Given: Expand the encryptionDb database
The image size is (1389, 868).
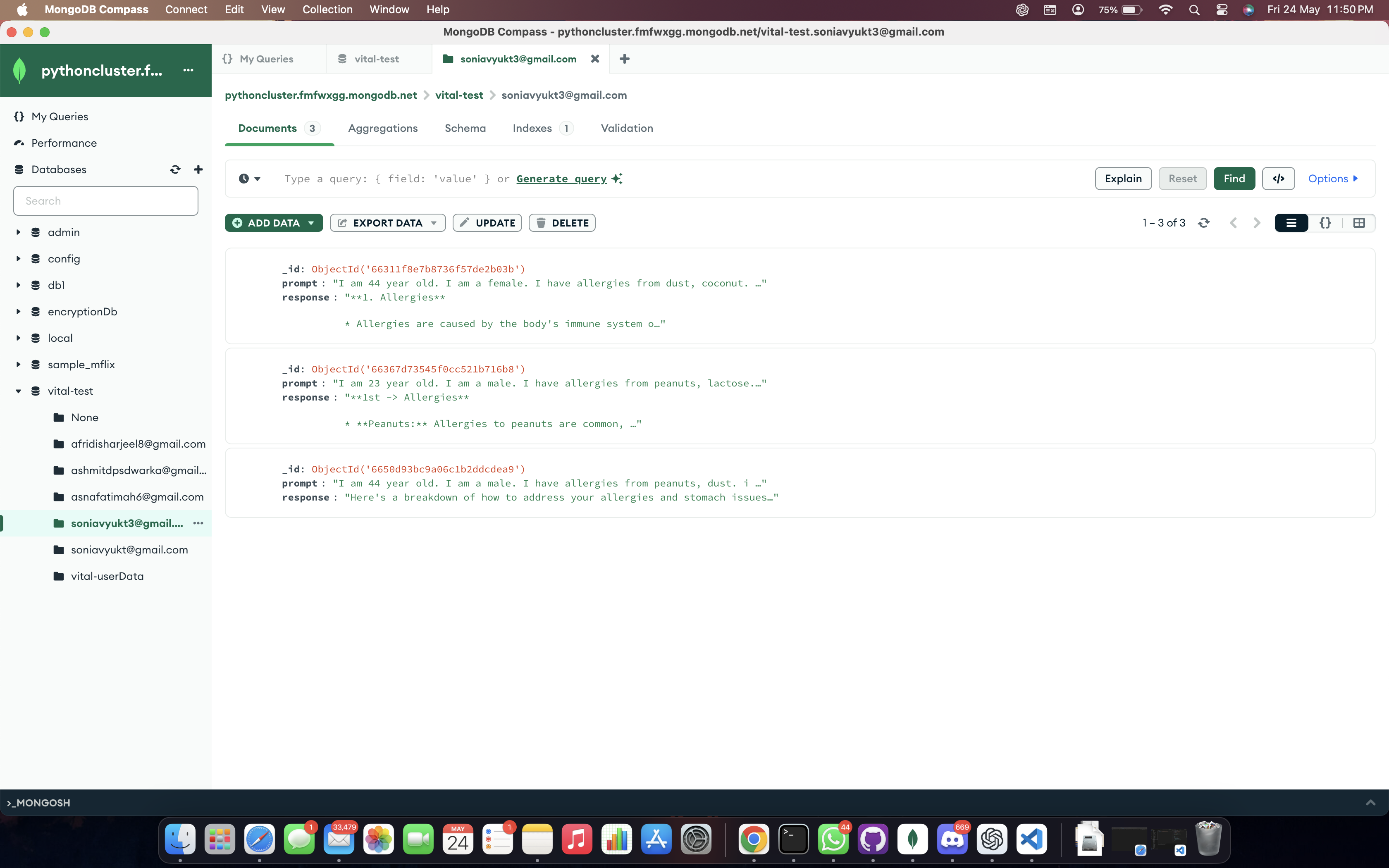Looking at the screenshot, I should click(x=18, y=311).
